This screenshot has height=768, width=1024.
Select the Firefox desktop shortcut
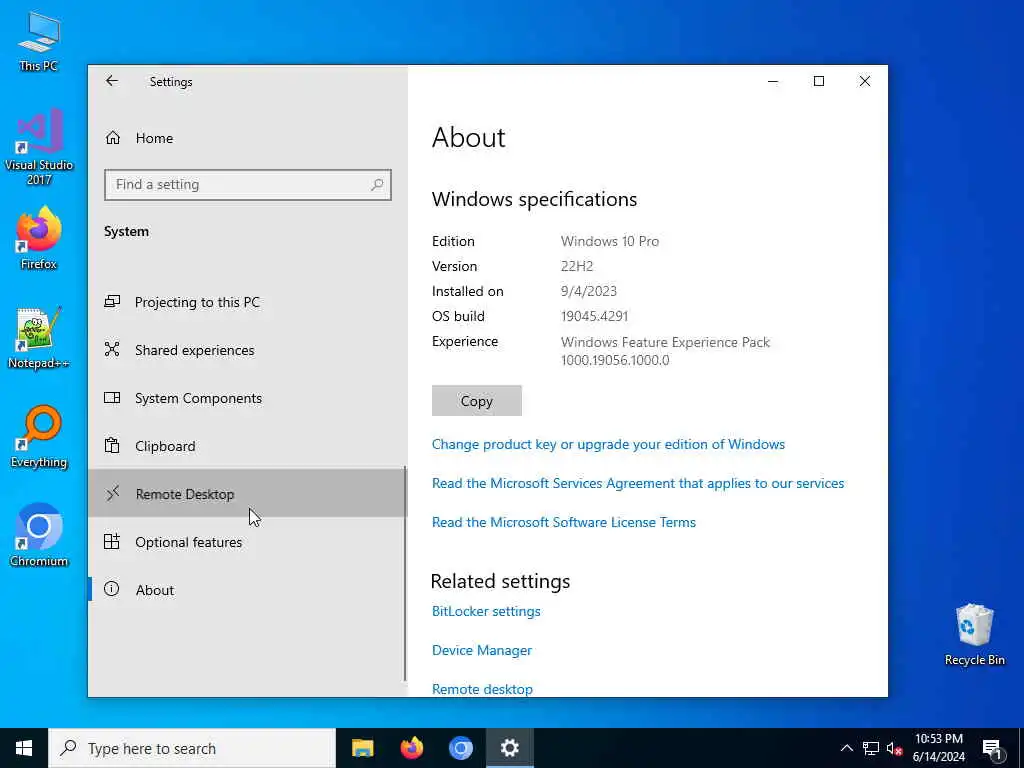click(39, 238)
